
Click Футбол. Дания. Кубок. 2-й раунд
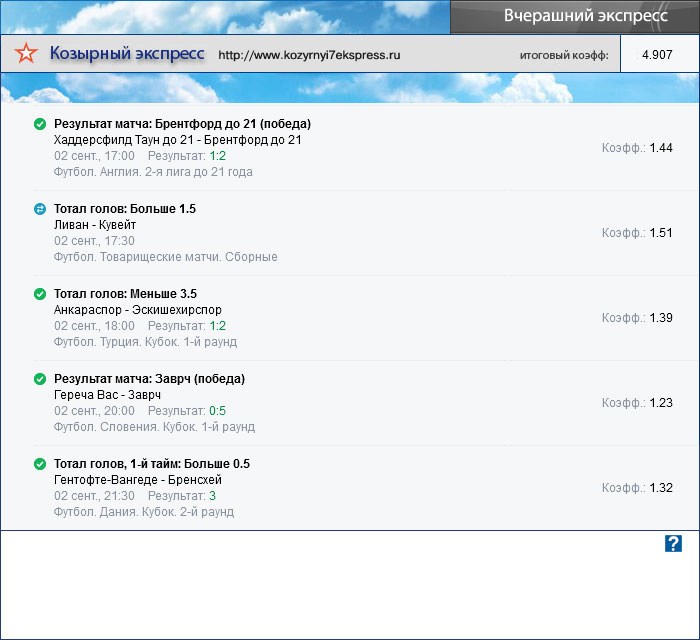point(144,512)
